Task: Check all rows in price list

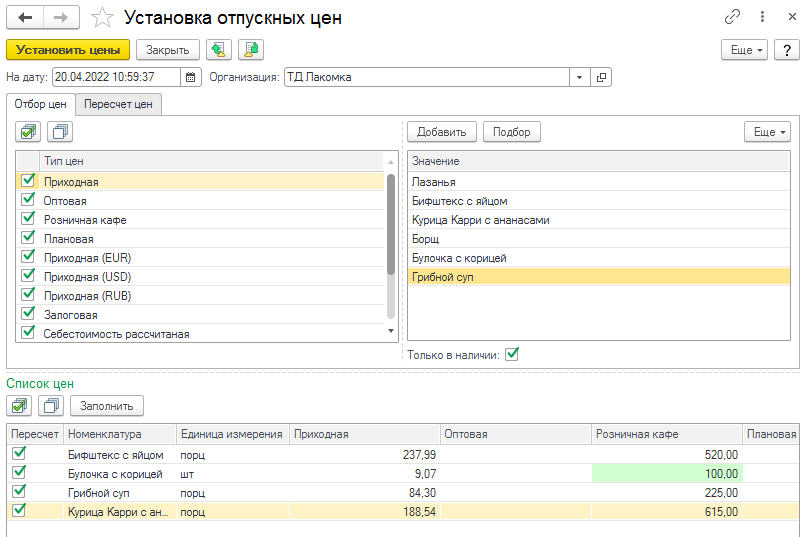Action: click(20, 405)
